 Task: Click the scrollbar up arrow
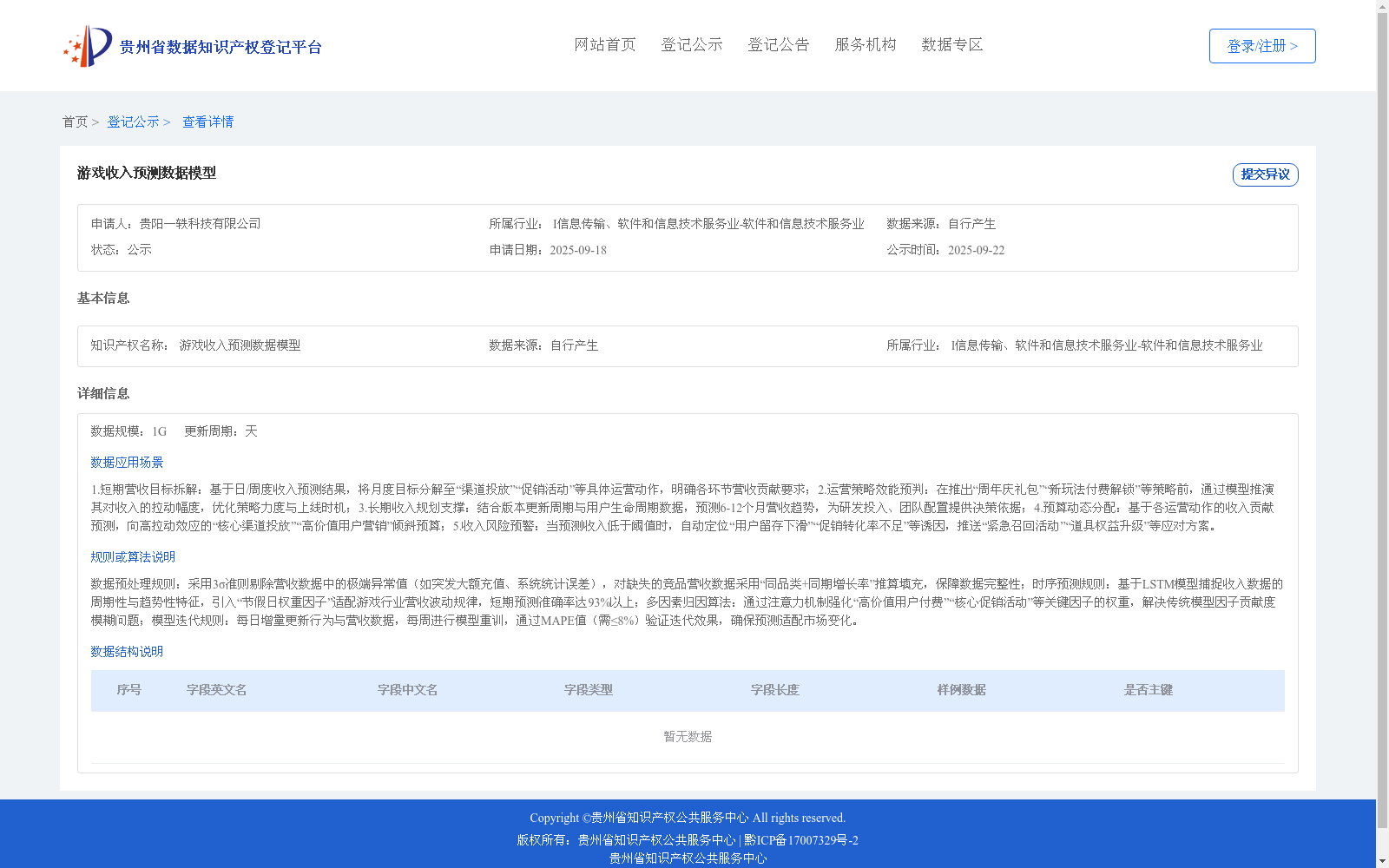[x=1383, y=6]
